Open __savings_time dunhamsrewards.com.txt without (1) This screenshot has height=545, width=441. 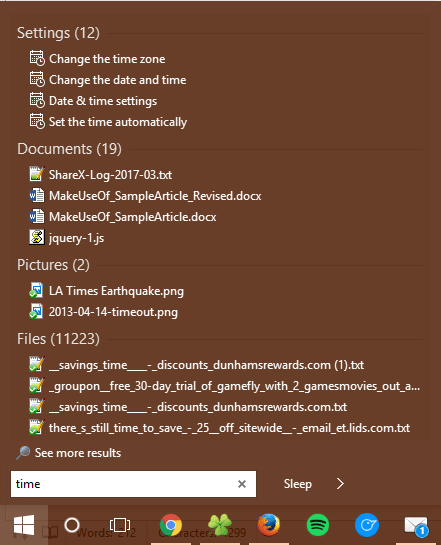pos(198,407)
